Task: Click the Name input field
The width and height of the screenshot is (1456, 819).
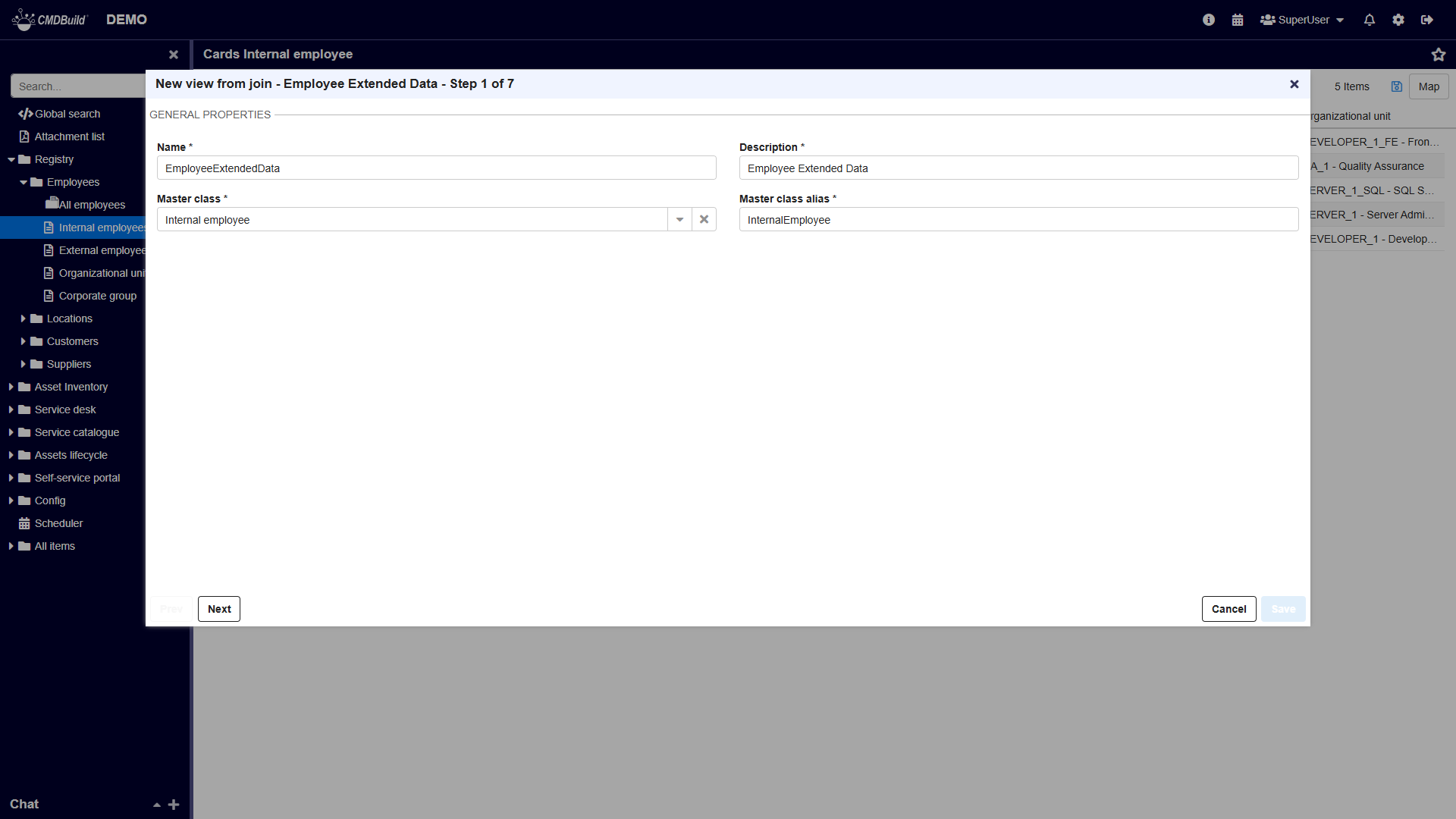Action: point(436,168)
